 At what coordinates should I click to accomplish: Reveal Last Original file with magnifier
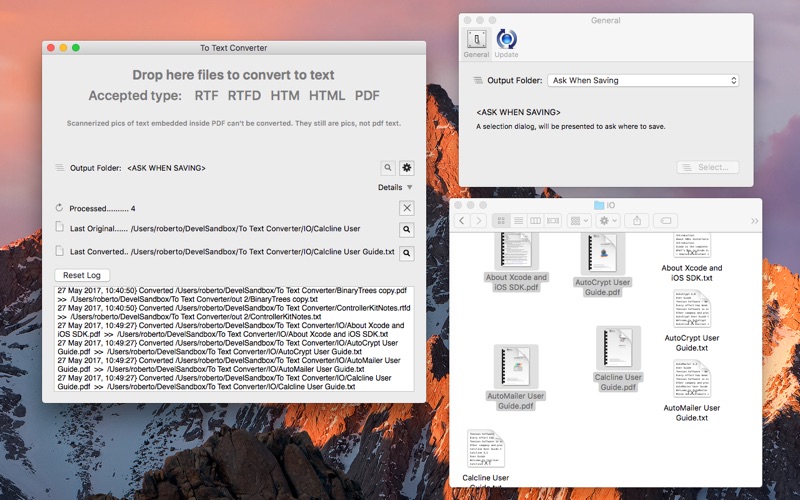click(406, 229)
